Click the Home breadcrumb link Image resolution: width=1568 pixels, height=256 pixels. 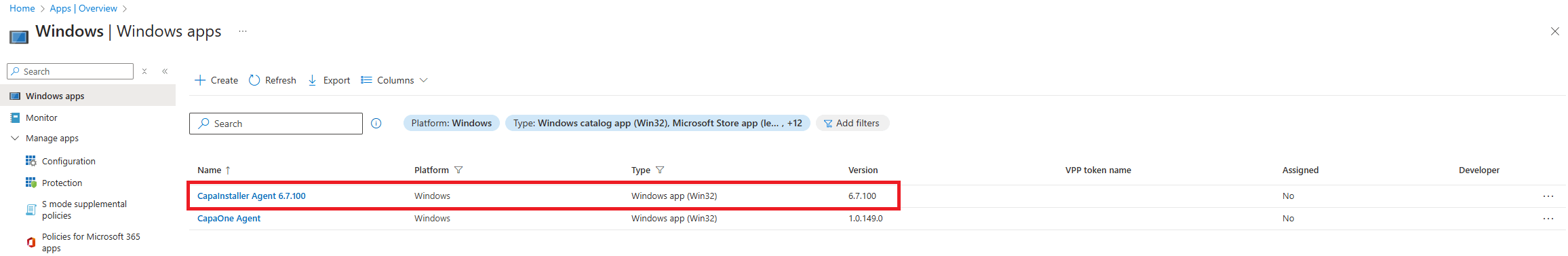[x=22, y=8]
